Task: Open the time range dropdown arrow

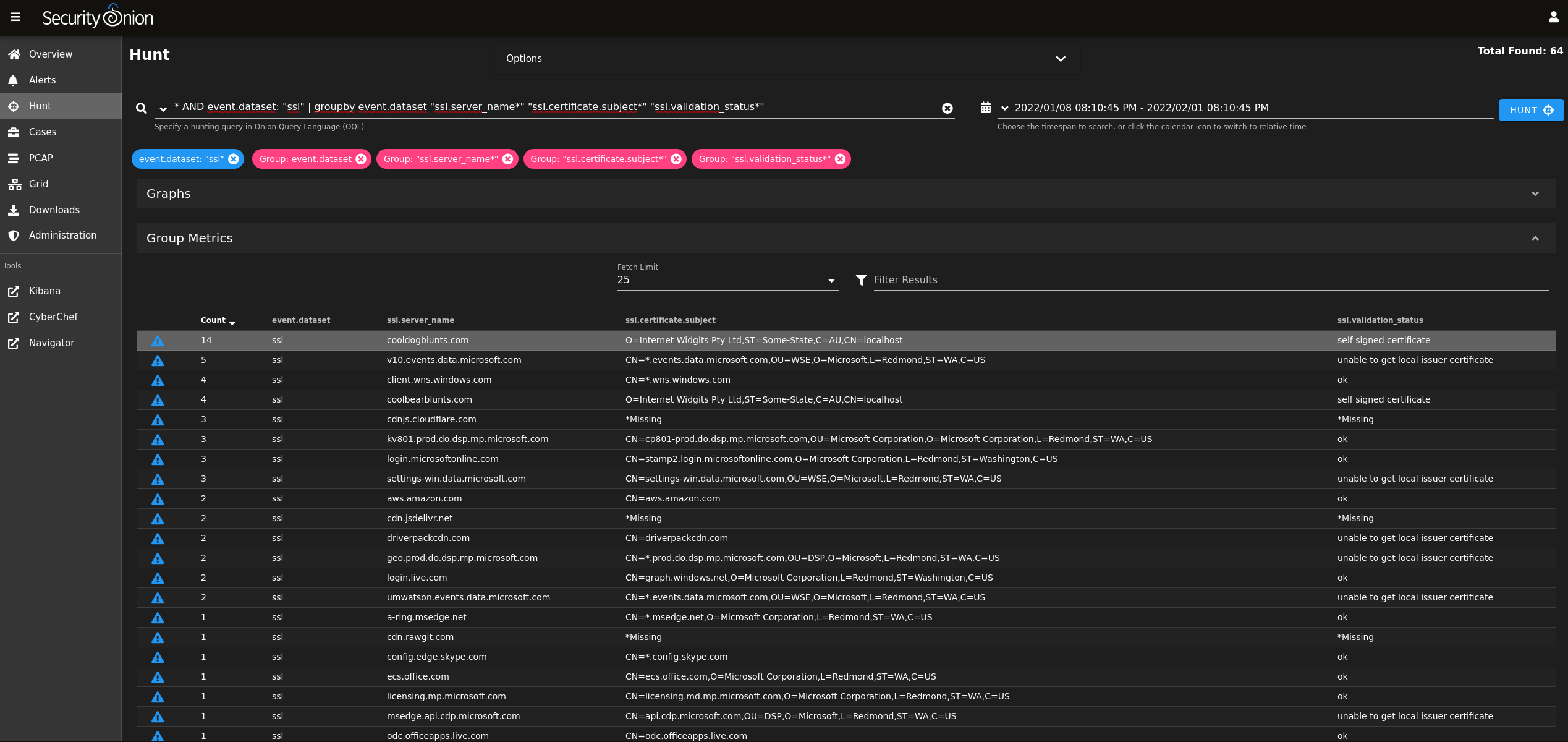Action: coord(1004,108)
